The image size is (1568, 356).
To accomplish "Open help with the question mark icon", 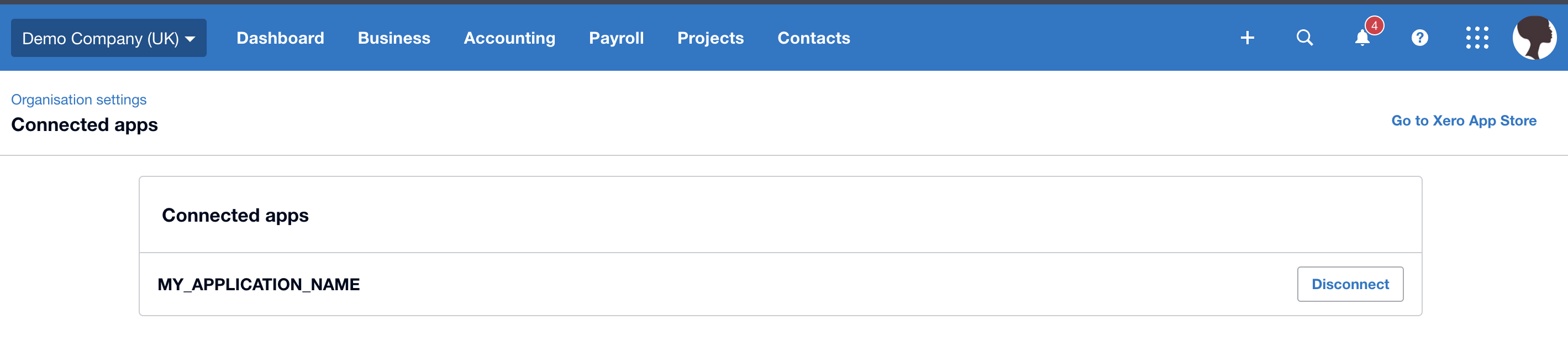I will (1420, 37).
